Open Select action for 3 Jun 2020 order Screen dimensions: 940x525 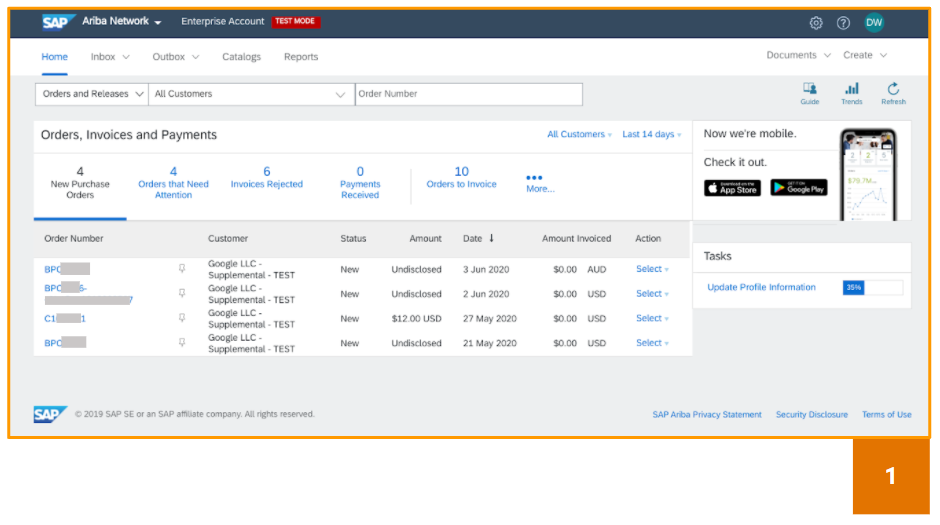tap(652, 269)
